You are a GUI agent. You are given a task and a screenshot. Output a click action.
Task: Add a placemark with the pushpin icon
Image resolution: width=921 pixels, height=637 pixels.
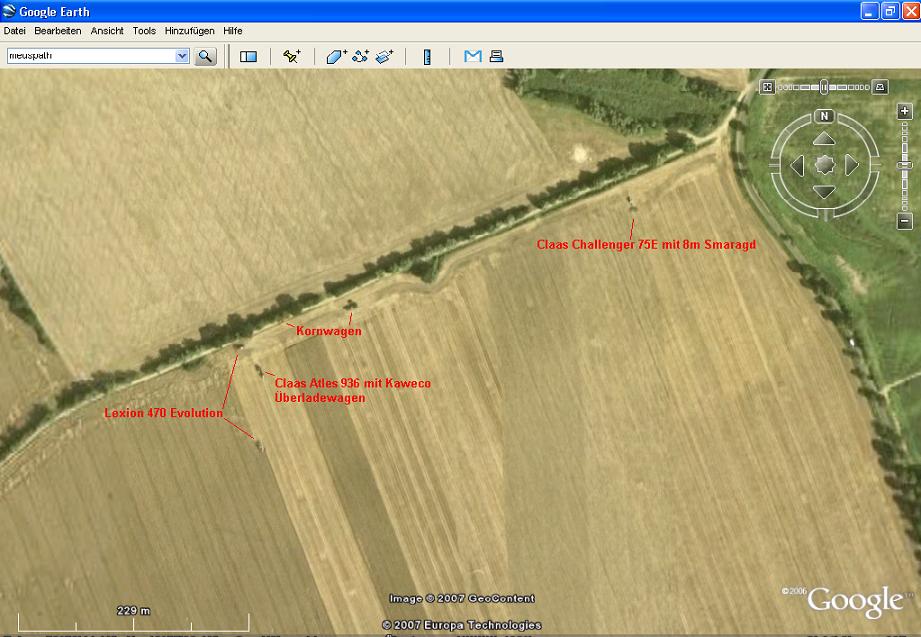291,57
